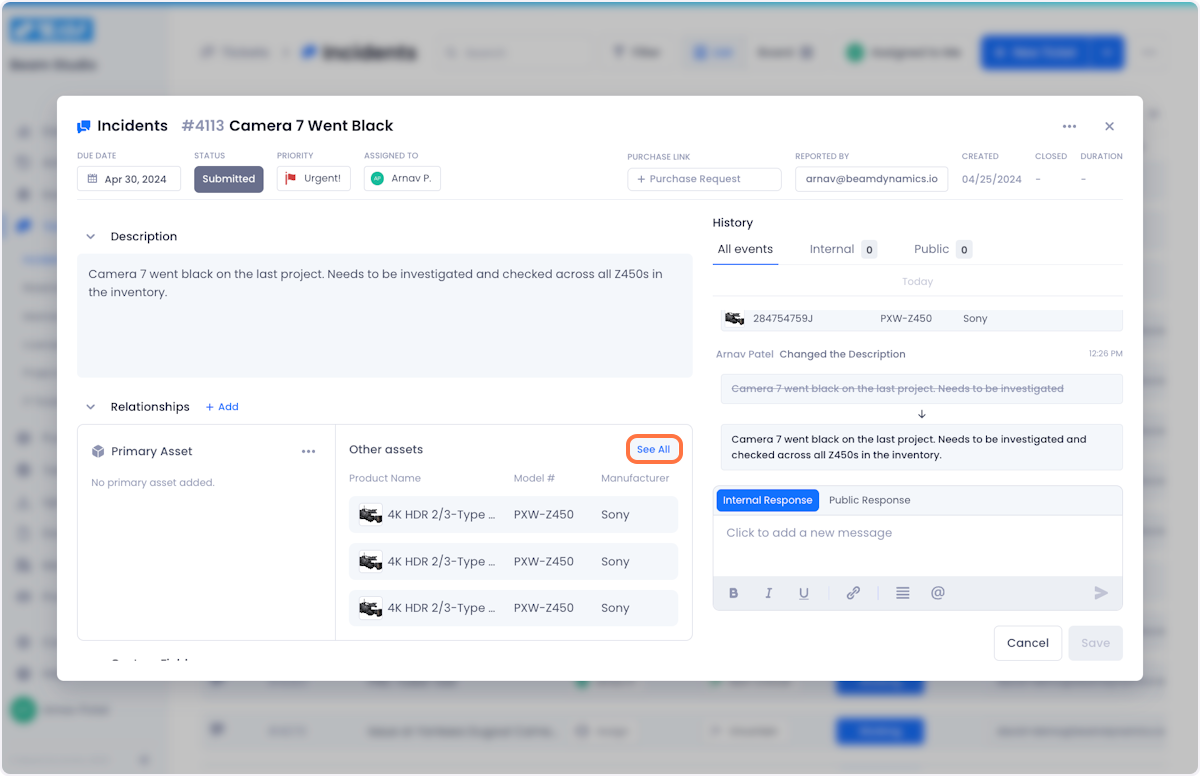
Task: Edit the incident description text
Action: pyautogui.click(x=385, y=315)
